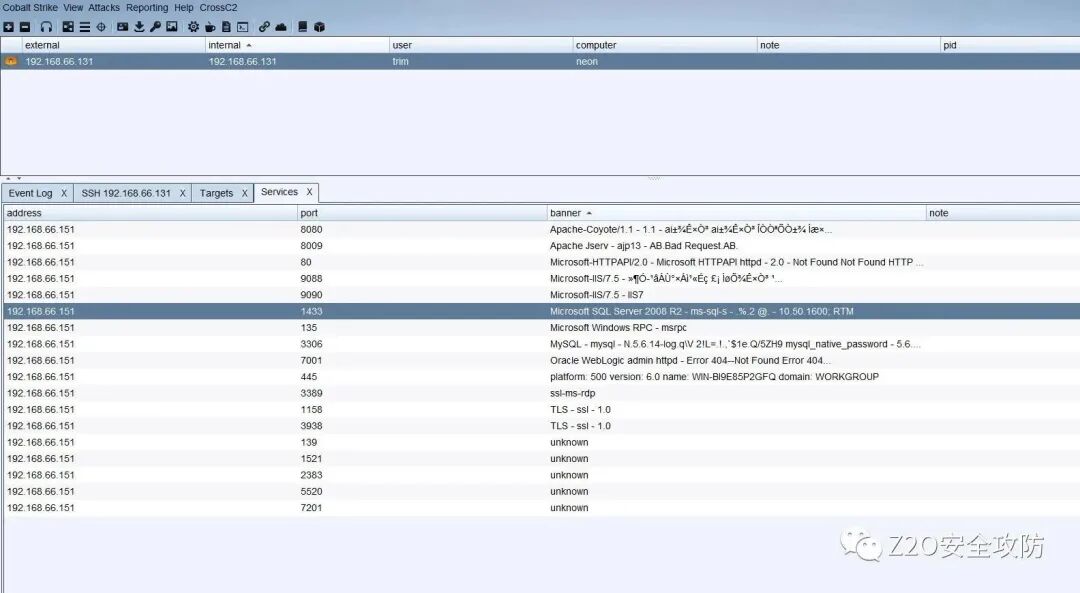
Task: Switch to the SSH 192.168.66.131 tab
Action: click(126, 194)
